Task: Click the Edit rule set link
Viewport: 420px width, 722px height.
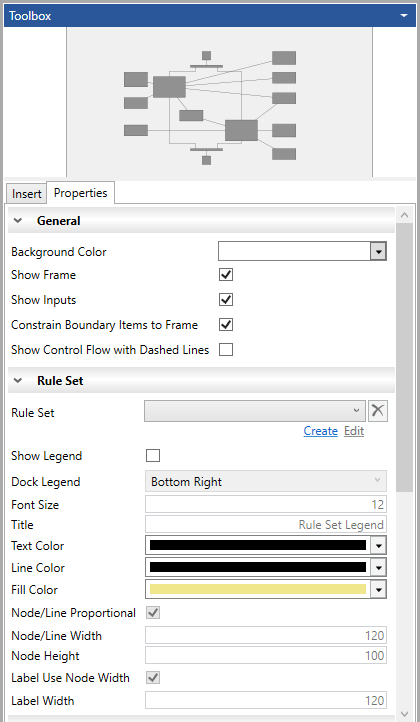Action: coord(354,431)
